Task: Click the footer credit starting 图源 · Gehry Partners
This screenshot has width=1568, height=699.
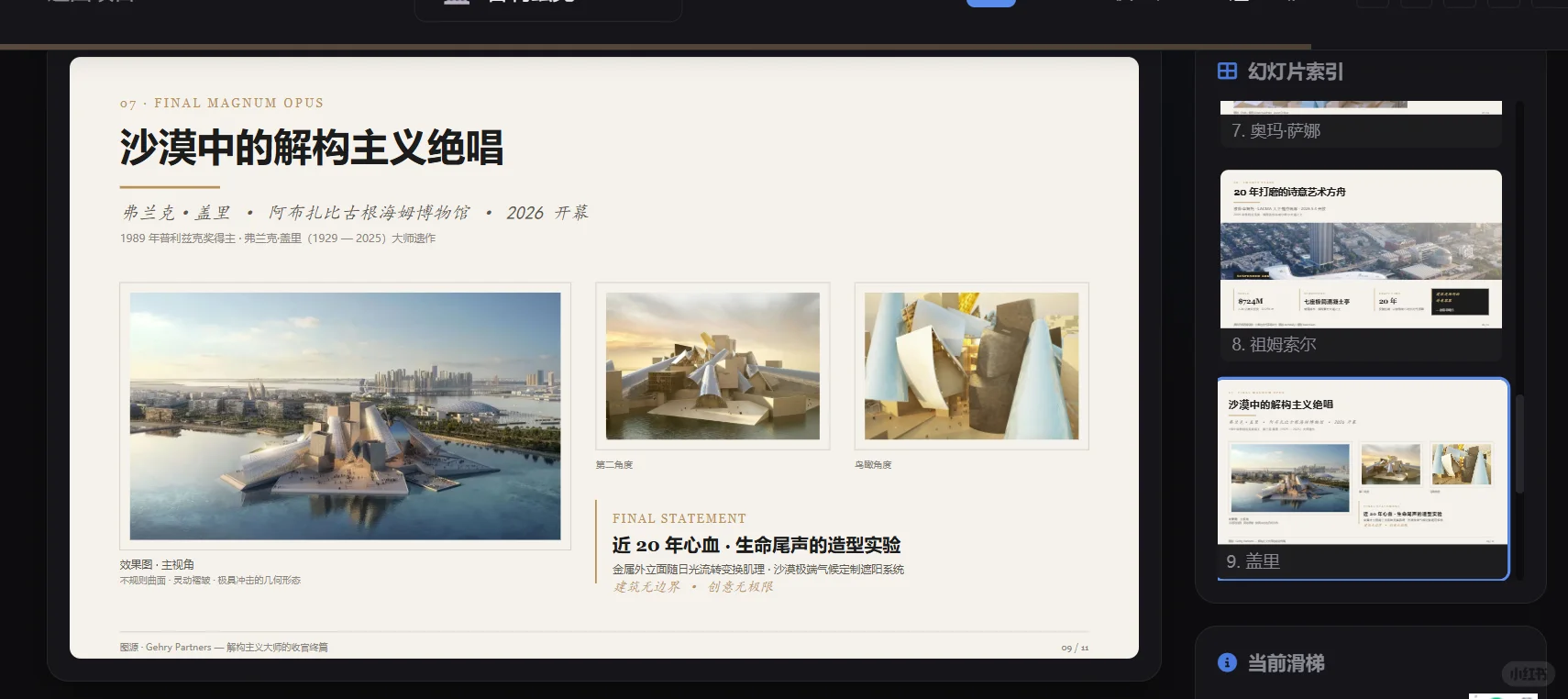Action: click(x=224, y=648)
